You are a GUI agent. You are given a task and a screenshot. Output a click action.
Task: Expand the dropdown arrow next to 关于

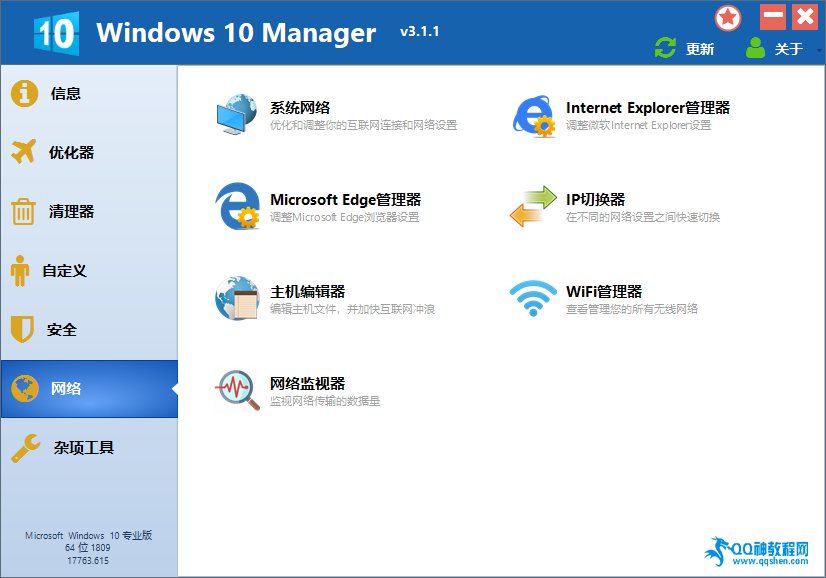(819, 50)
